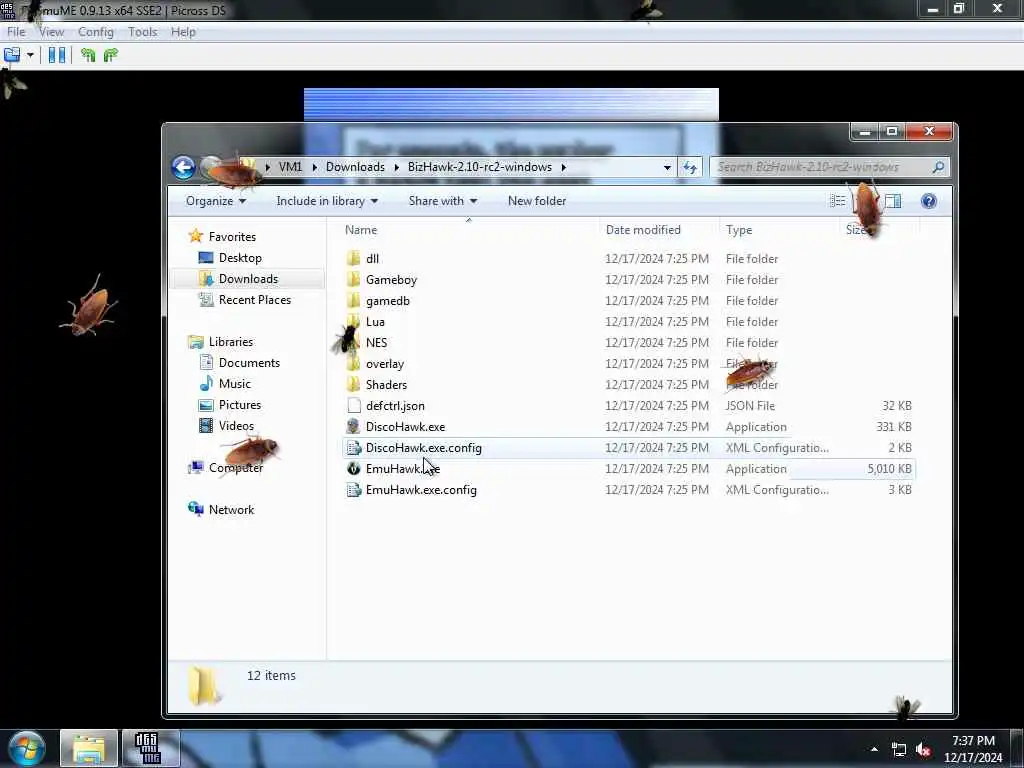The height and width of the screenshot is (768, 1024).
Task: Create a New folder
Action: tap(537, 201)
